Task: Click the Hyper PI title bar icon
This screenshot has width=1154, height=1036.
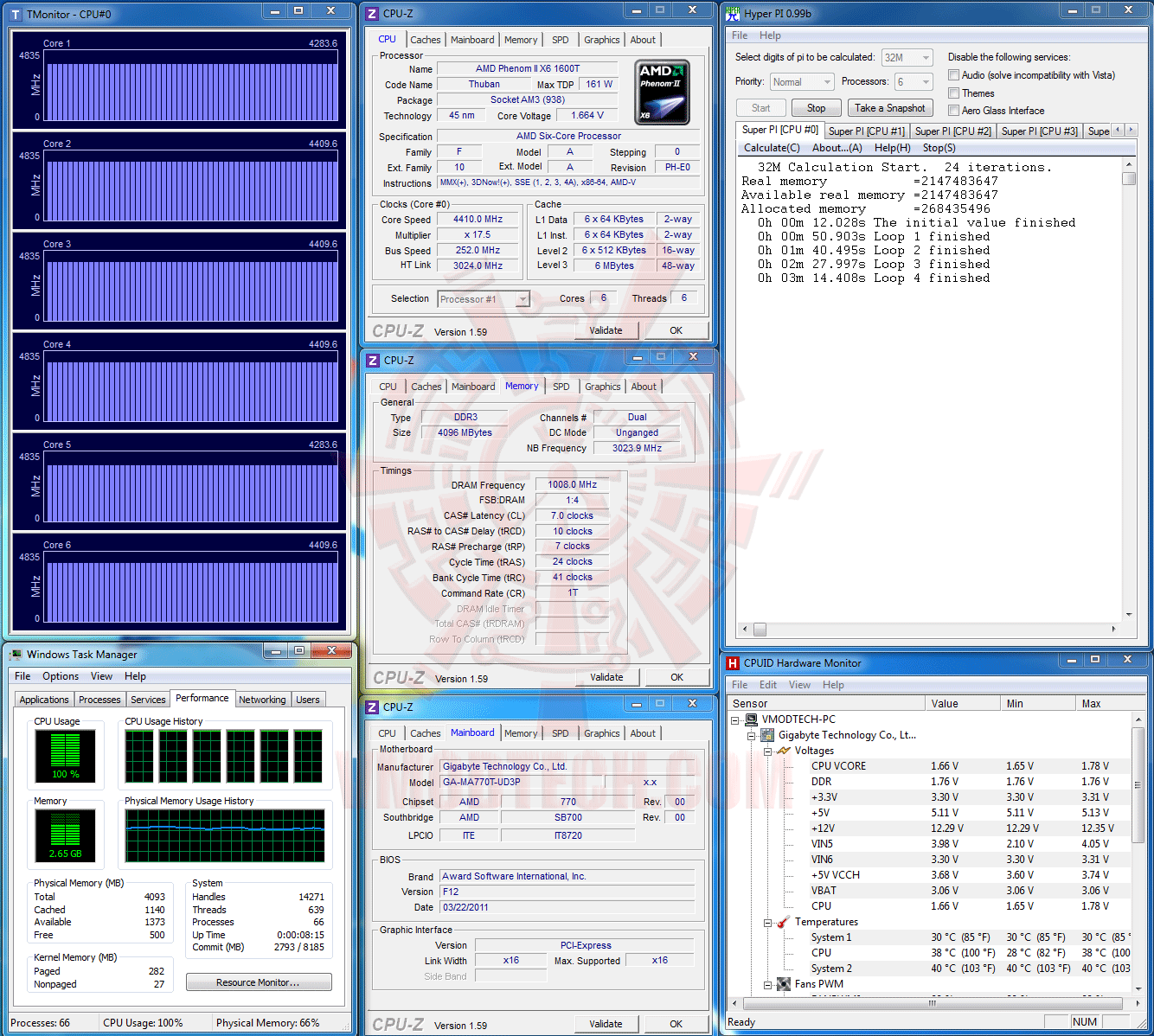Action: tap(734, 14)
